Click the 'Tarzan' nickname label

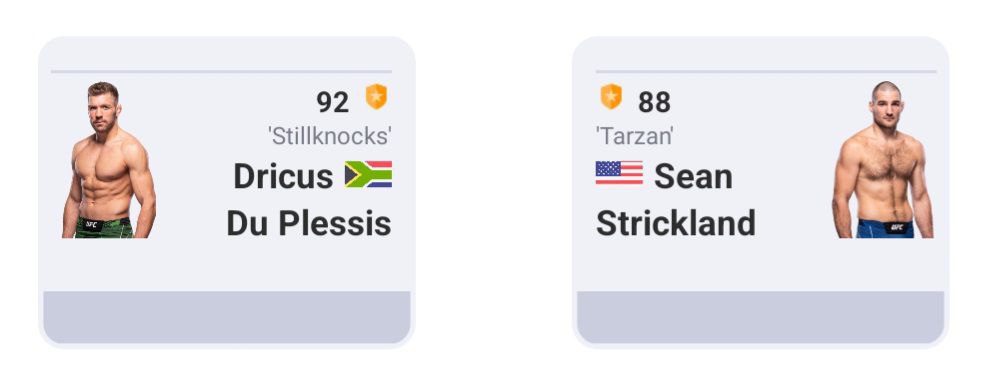(x=635, y=136)
